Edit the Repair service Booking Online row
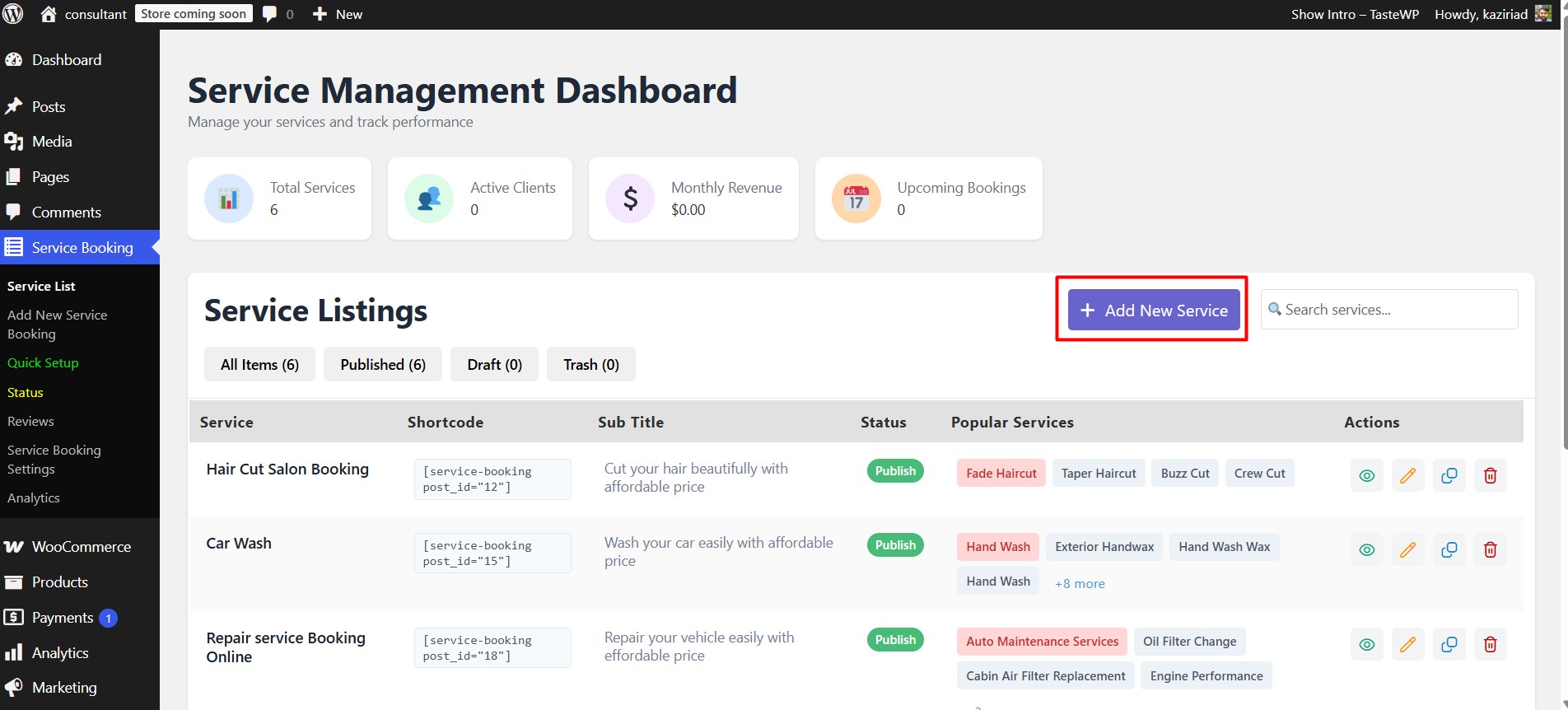This screenshot has height=710, width=1568. (1407, 644)
